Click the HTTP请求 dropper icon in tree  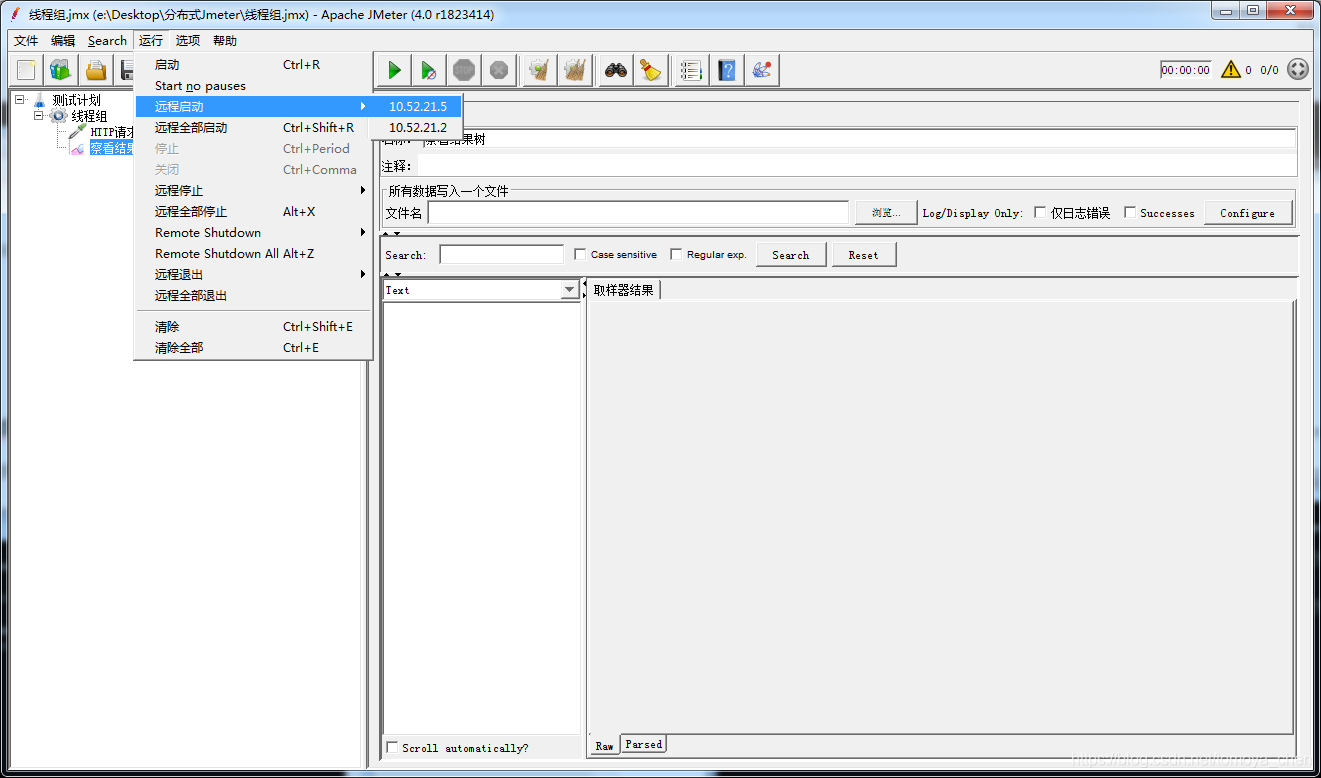pos(77,132)
